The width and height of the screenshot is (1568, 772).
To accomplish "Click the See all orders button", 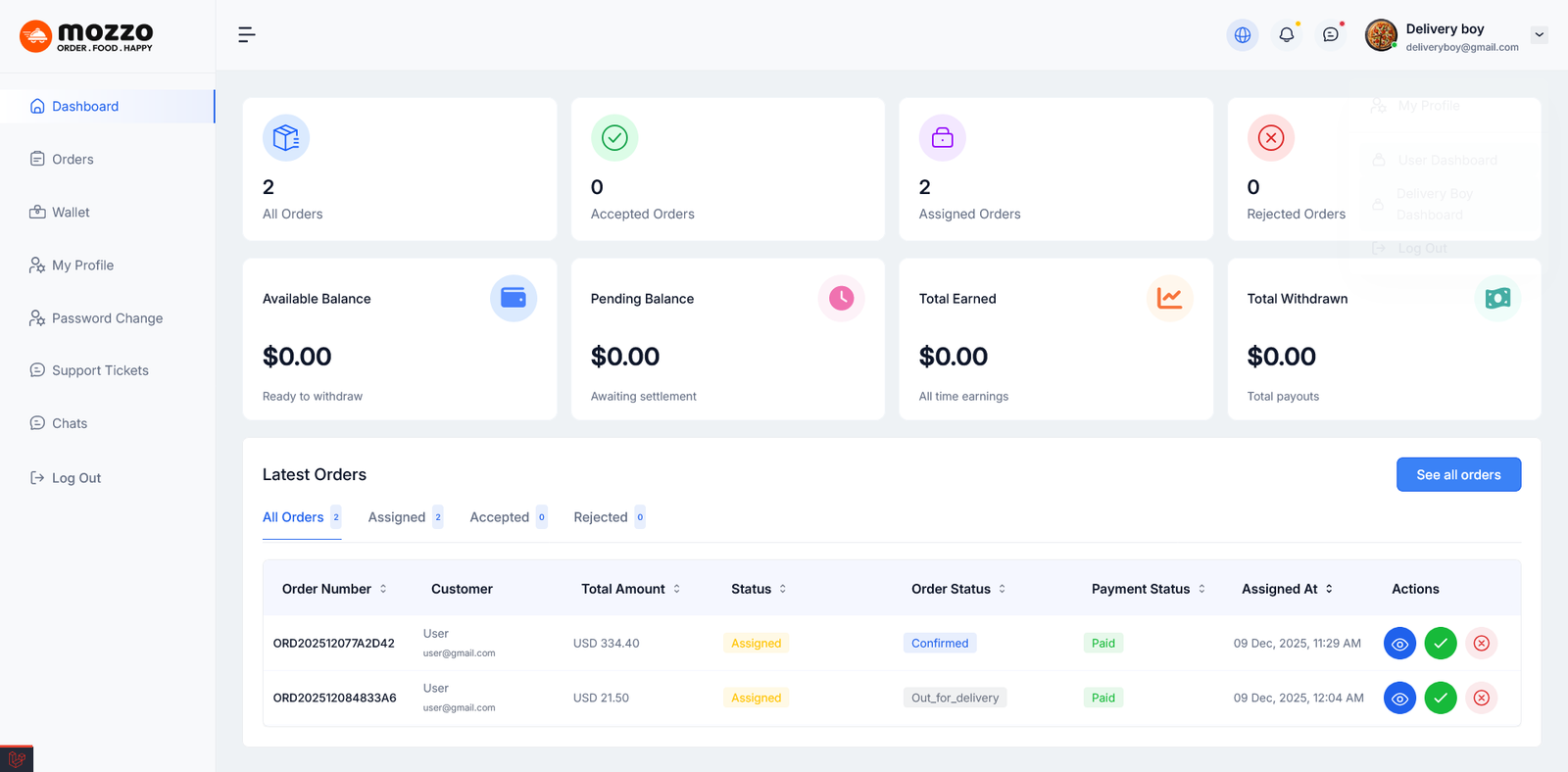I will point(1457,475).
